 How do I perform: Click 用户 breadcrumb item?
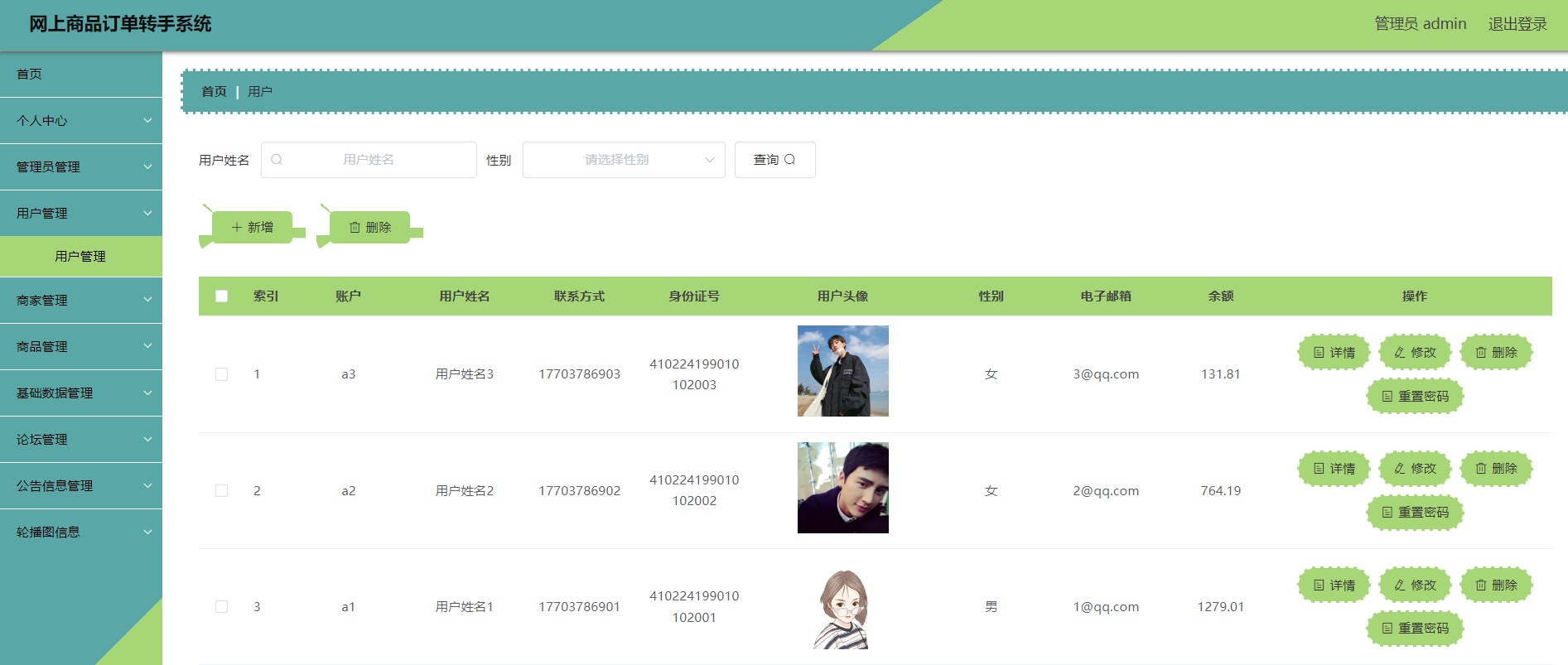coord(260,92)
